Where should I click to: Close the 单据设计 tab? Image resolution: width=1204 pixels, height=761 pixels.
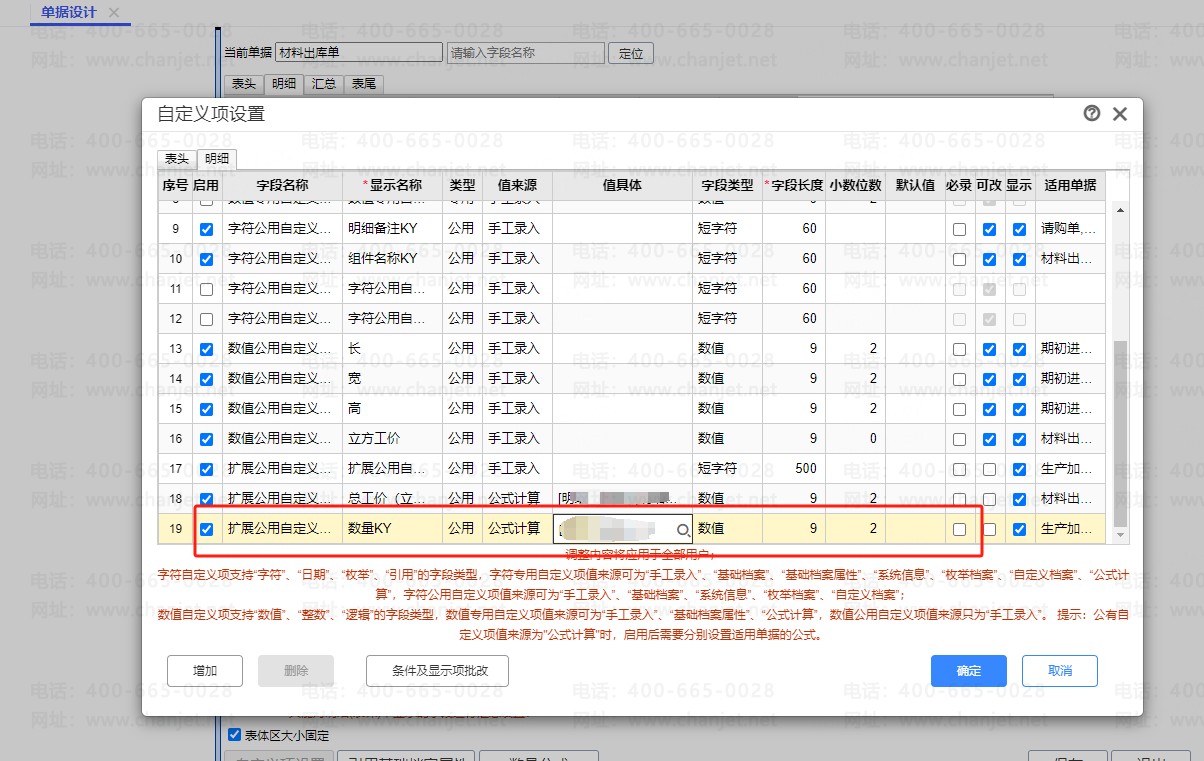(114, 12)
